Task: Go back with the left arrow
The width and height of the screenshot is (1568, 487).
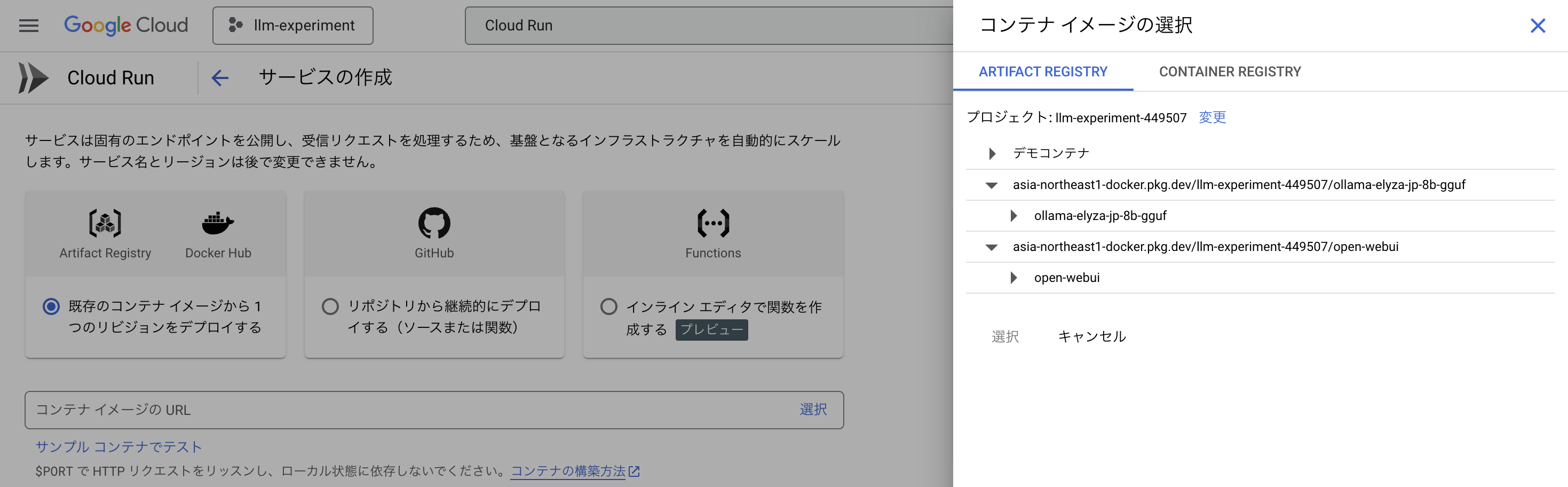Action: (220, 78)
